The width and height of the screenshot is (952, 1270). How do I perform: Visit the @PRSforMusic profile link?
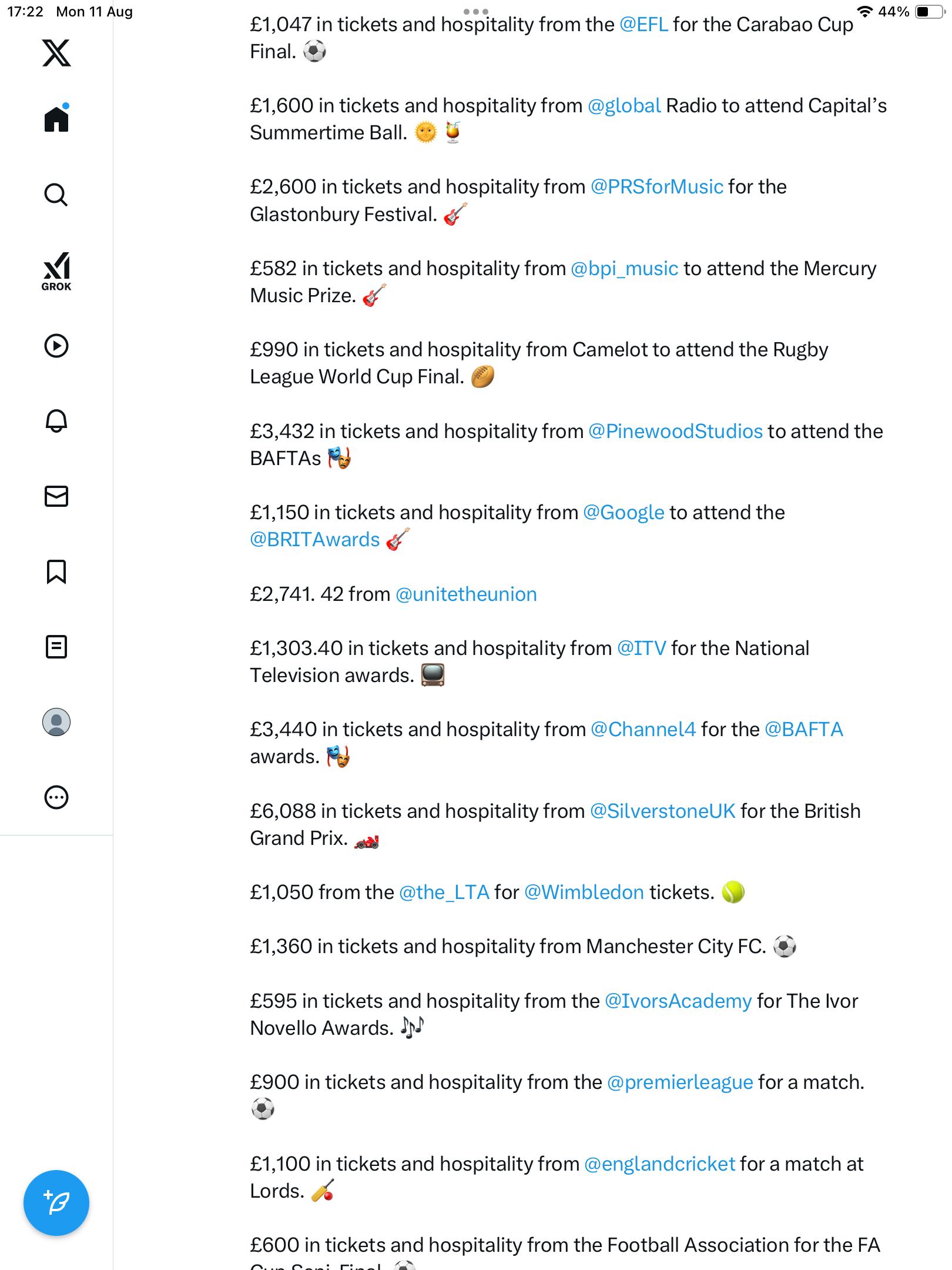(x=656, y=187)
